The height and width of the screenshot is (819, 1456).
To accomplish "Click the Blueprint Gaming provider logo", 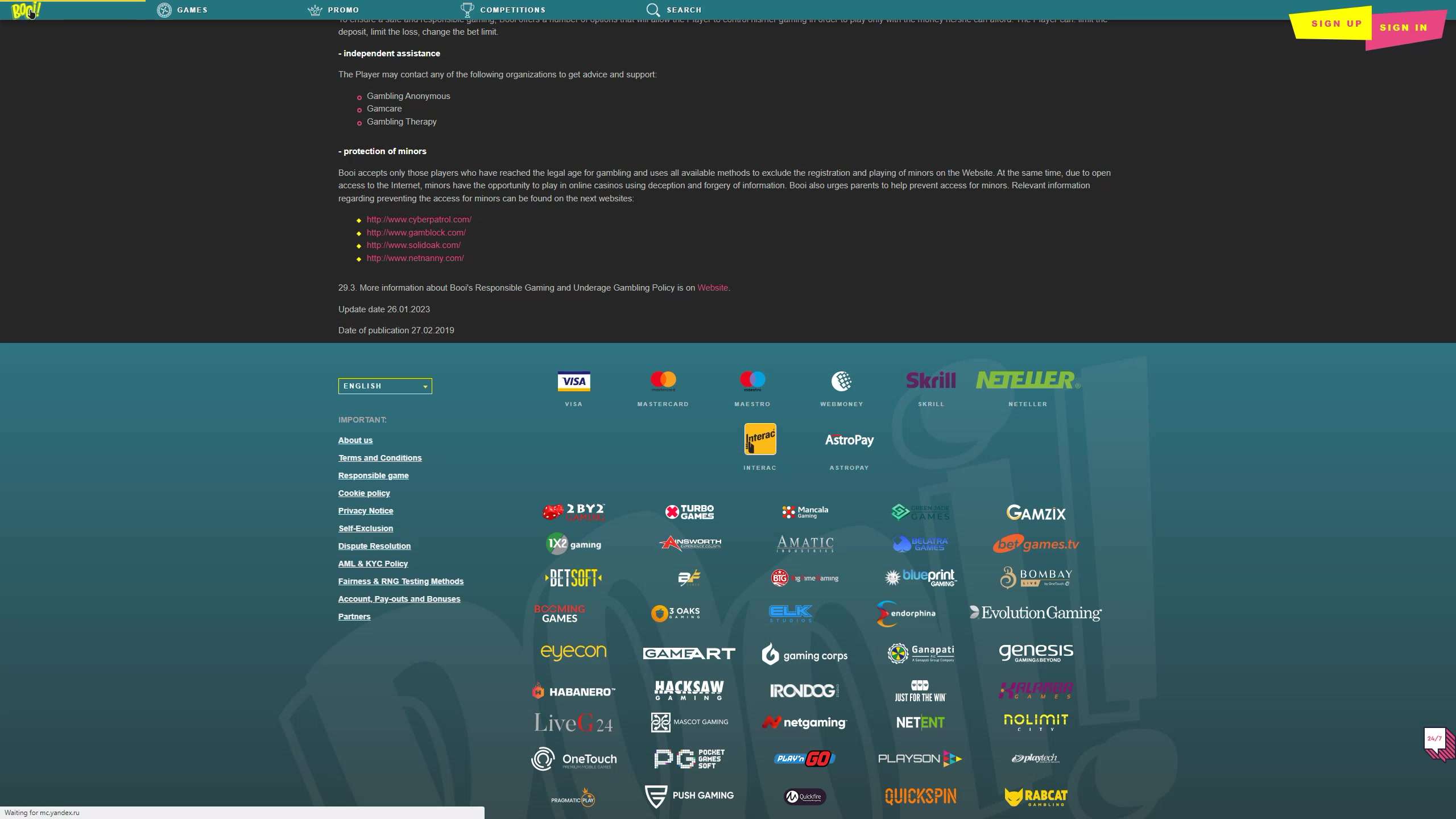I will pos(921,578).
